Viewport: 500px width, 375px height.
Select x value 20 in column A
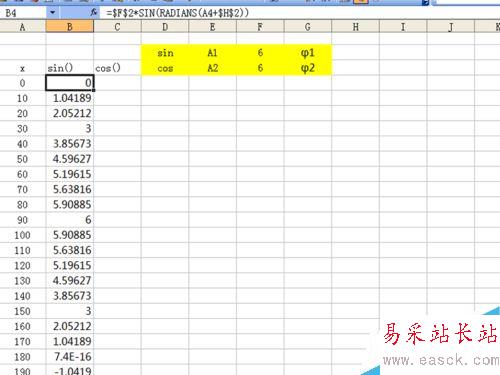pyautogui.click(x=23, y=113)
